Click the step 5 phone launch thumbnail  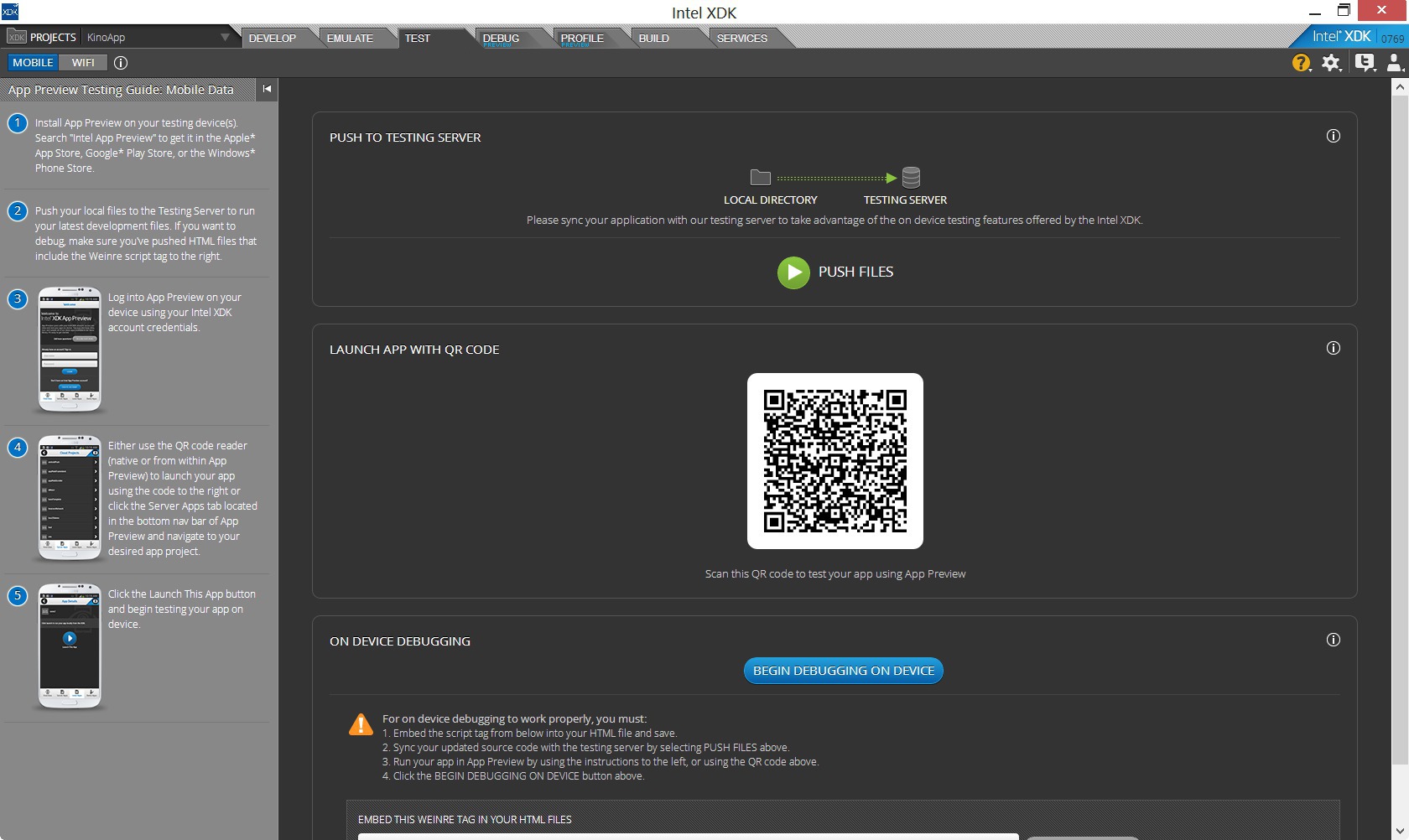coord(70,646)
